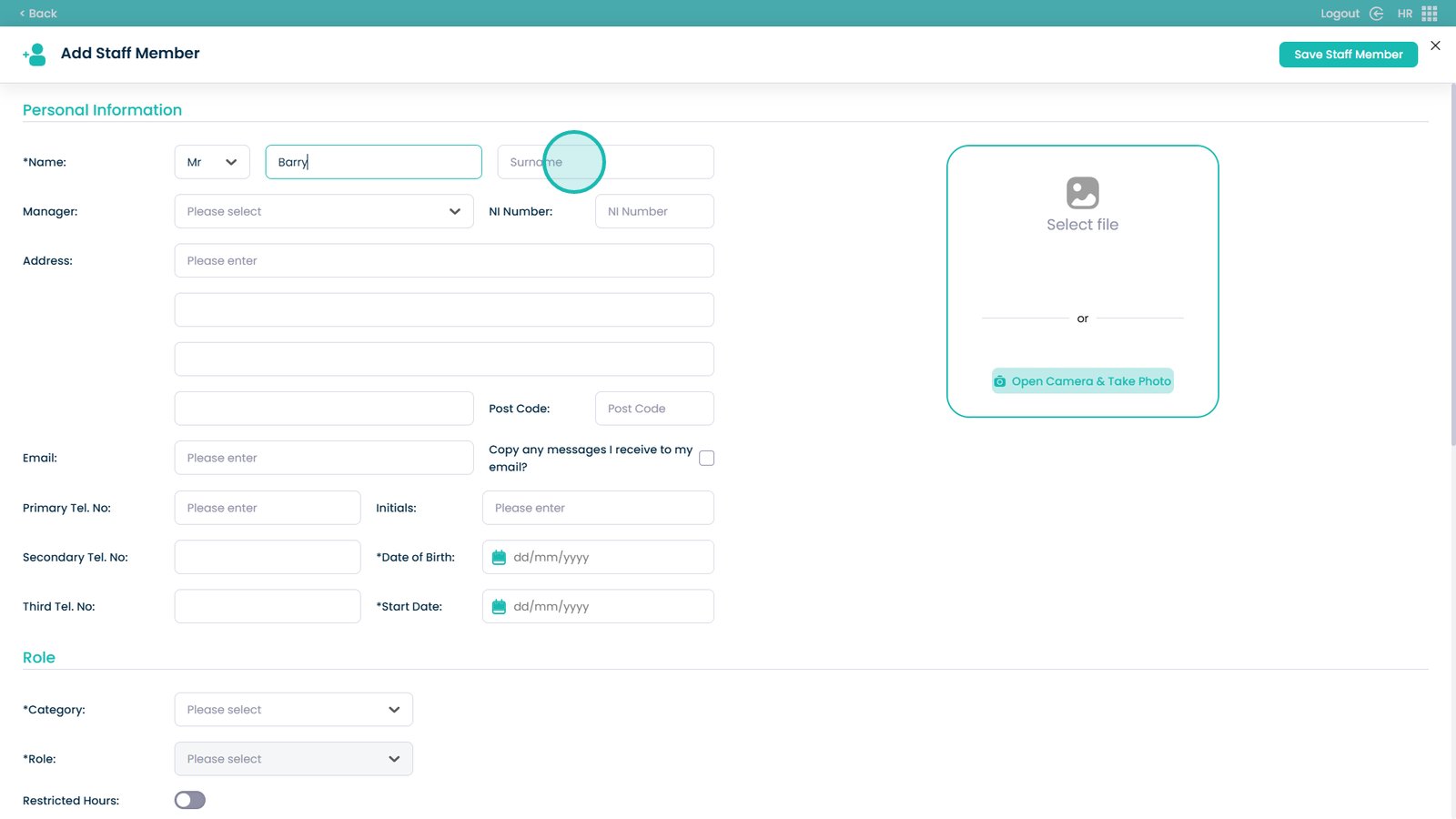Click the HR menu item

click(x=1405, y=14)
